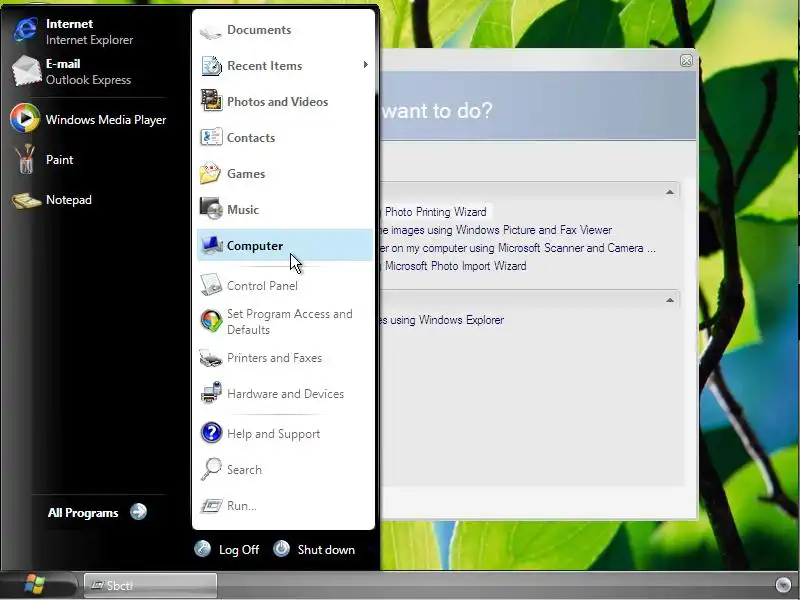Select Computer highlighted menu entry
Image resolution: width=800 pixels, height=600 pixels.
pos(285,245)
